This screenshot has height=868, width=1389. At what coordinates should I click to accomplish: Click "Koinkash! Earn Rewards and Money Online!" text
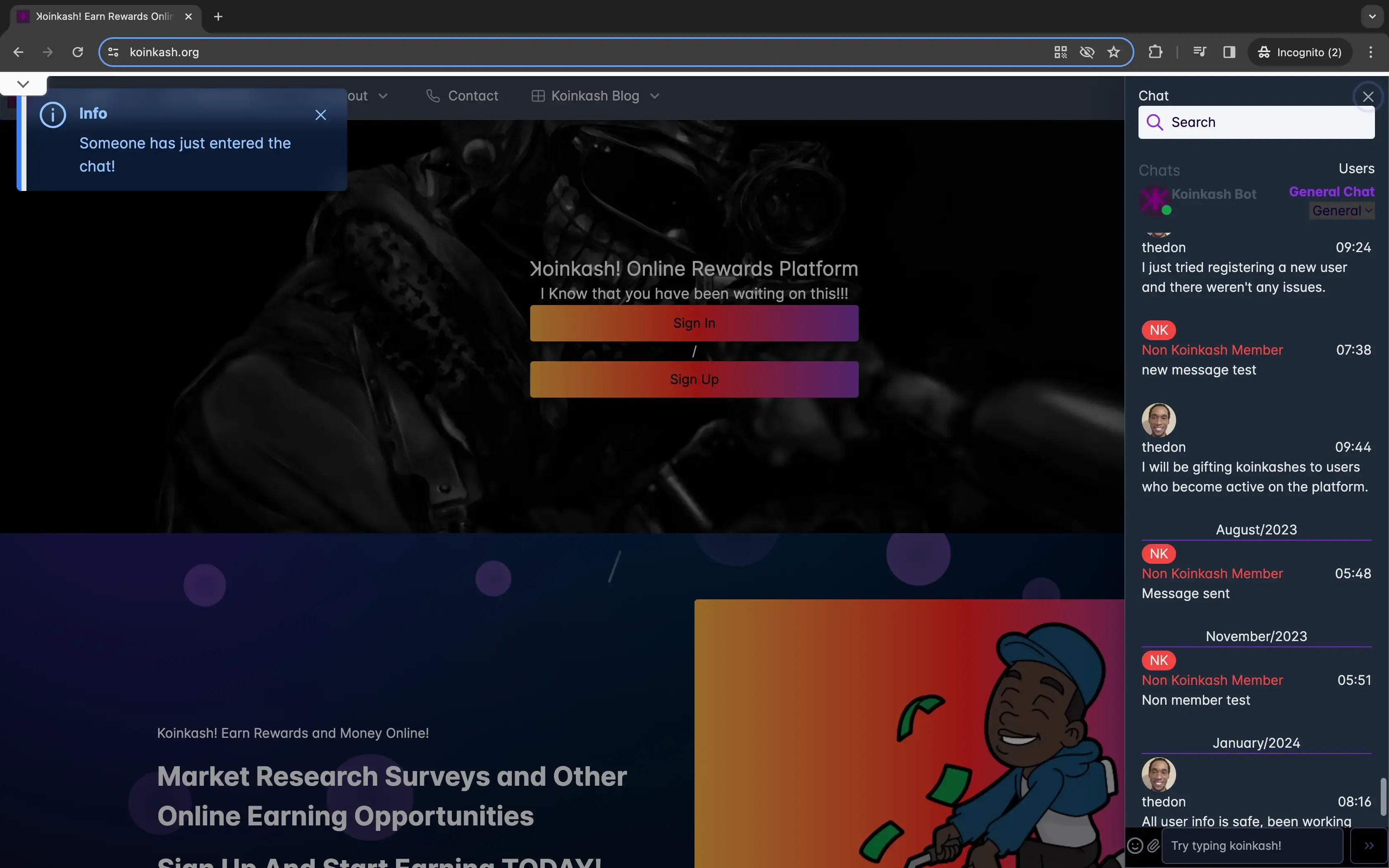click(293, 733)
